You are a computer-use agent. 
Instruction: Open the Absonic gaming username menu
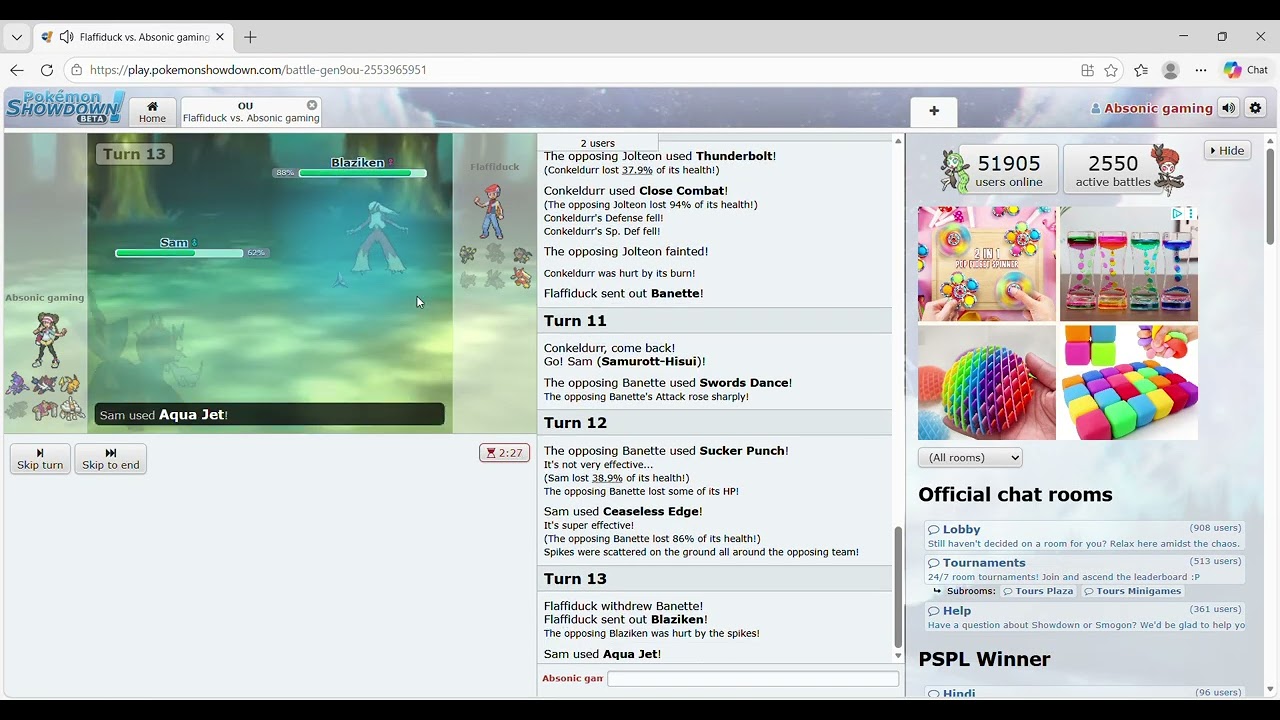coord(1151,108)
